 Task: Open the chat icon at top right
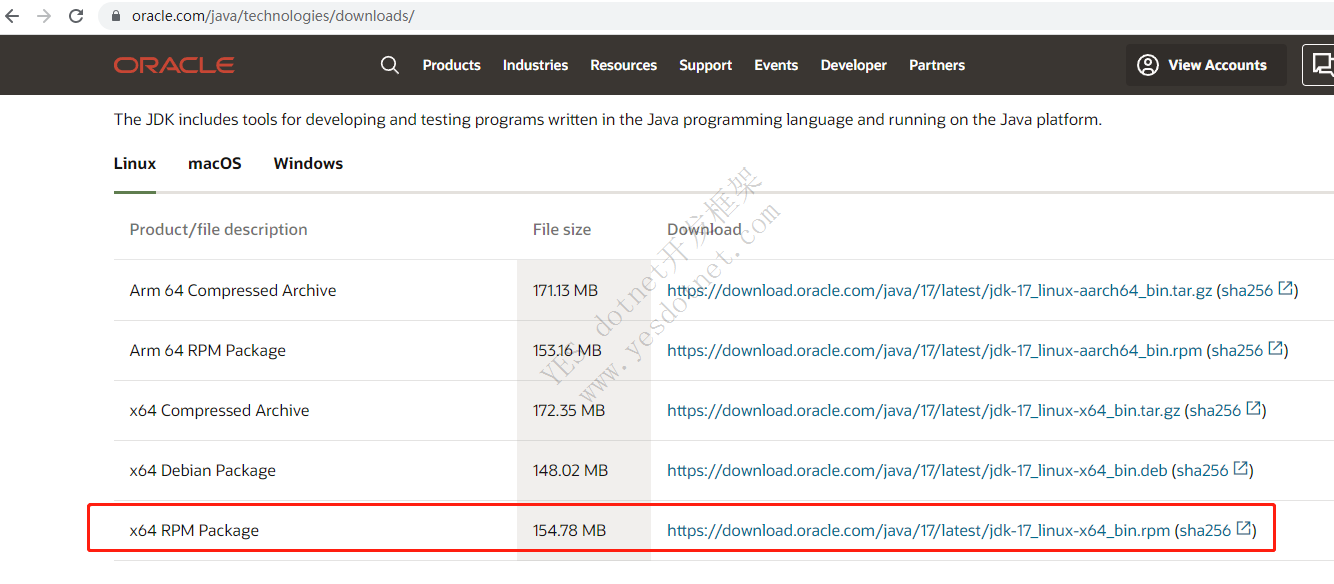tap(1320, 65)
